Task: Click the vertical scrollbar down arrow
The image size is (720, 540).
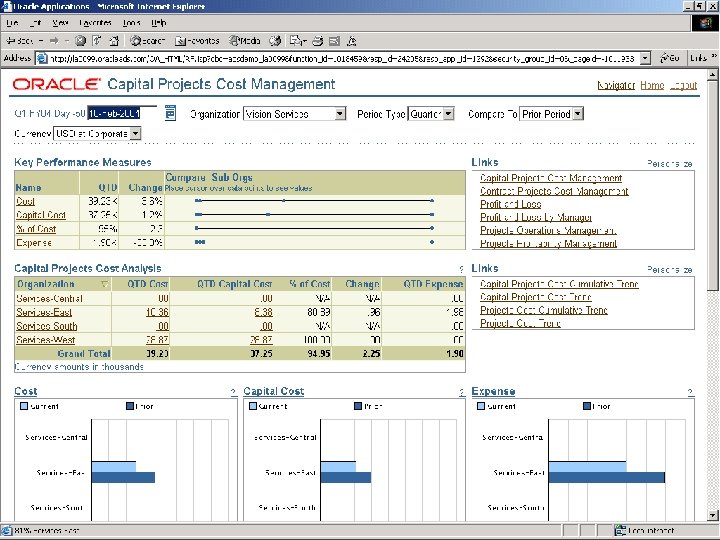Action: (x=713, y=516)
